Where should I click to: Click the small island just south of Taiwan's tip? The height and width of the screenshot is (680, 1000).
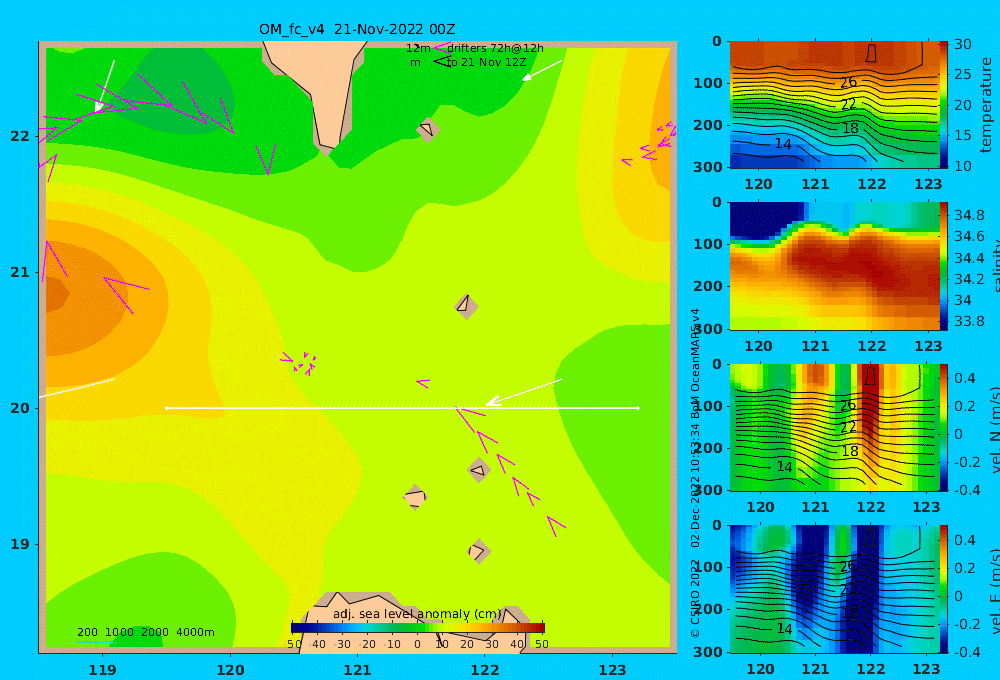428,129
